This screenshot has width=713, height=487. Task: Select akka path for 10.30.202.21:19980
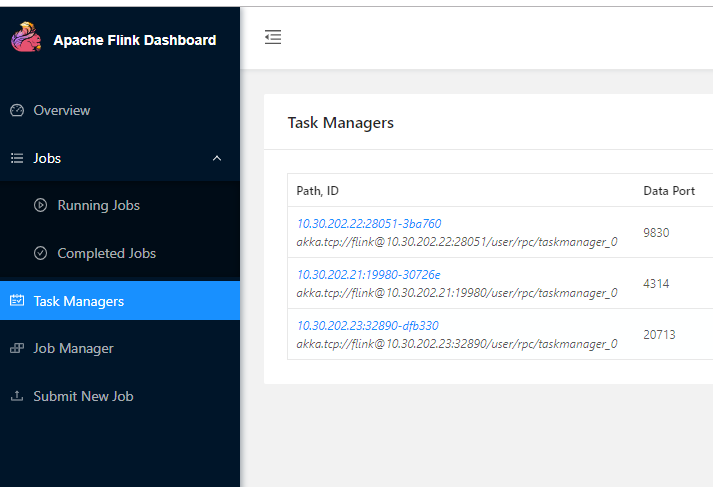(457, 293)
